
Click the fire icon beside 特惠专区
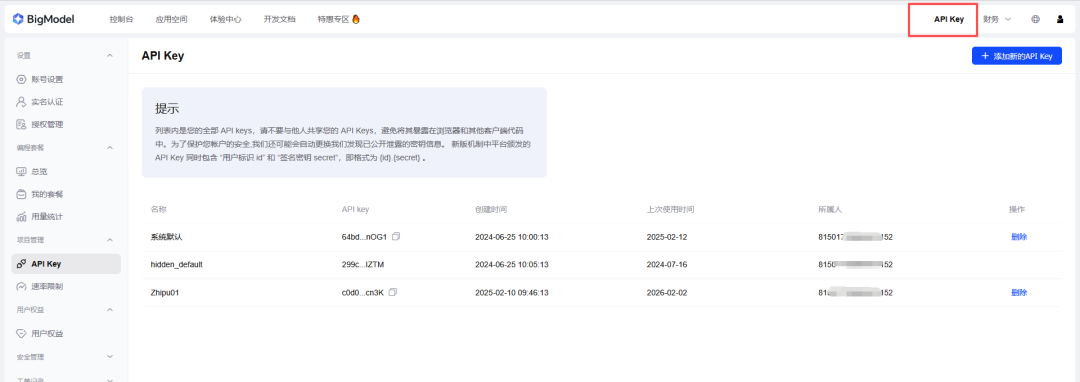[356, 19]
